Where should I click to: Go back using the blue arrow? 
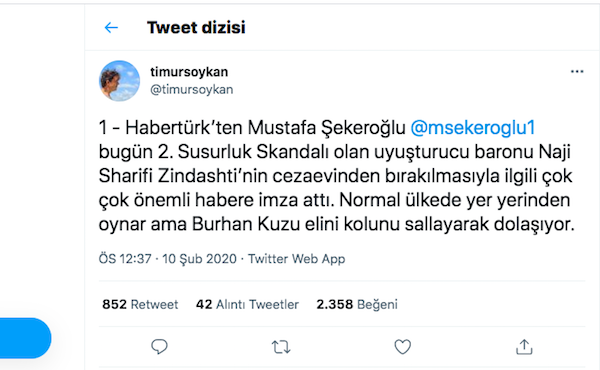(x=111, y=28)
